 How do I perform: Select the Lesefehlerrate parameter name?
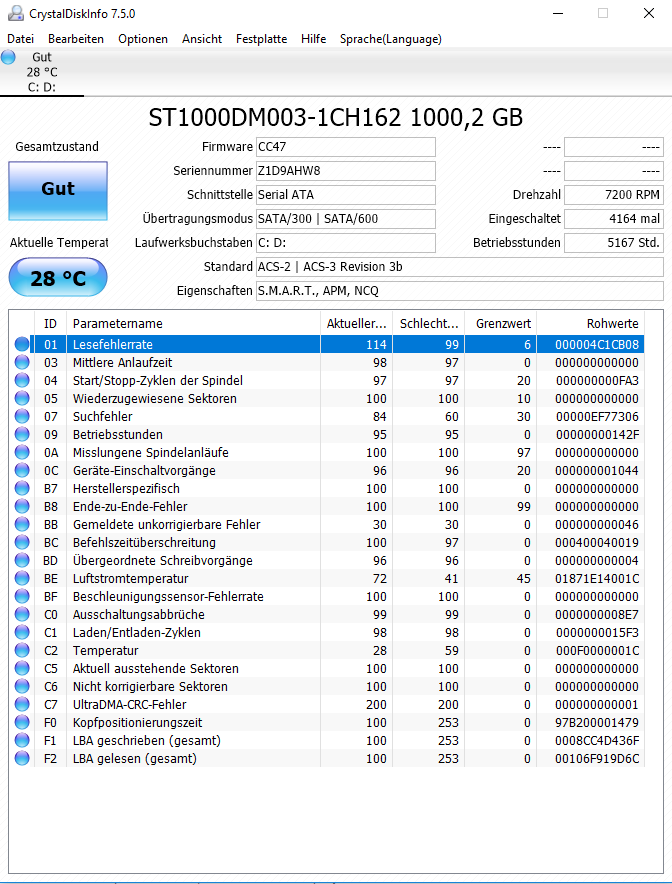(x=113, y=344)
